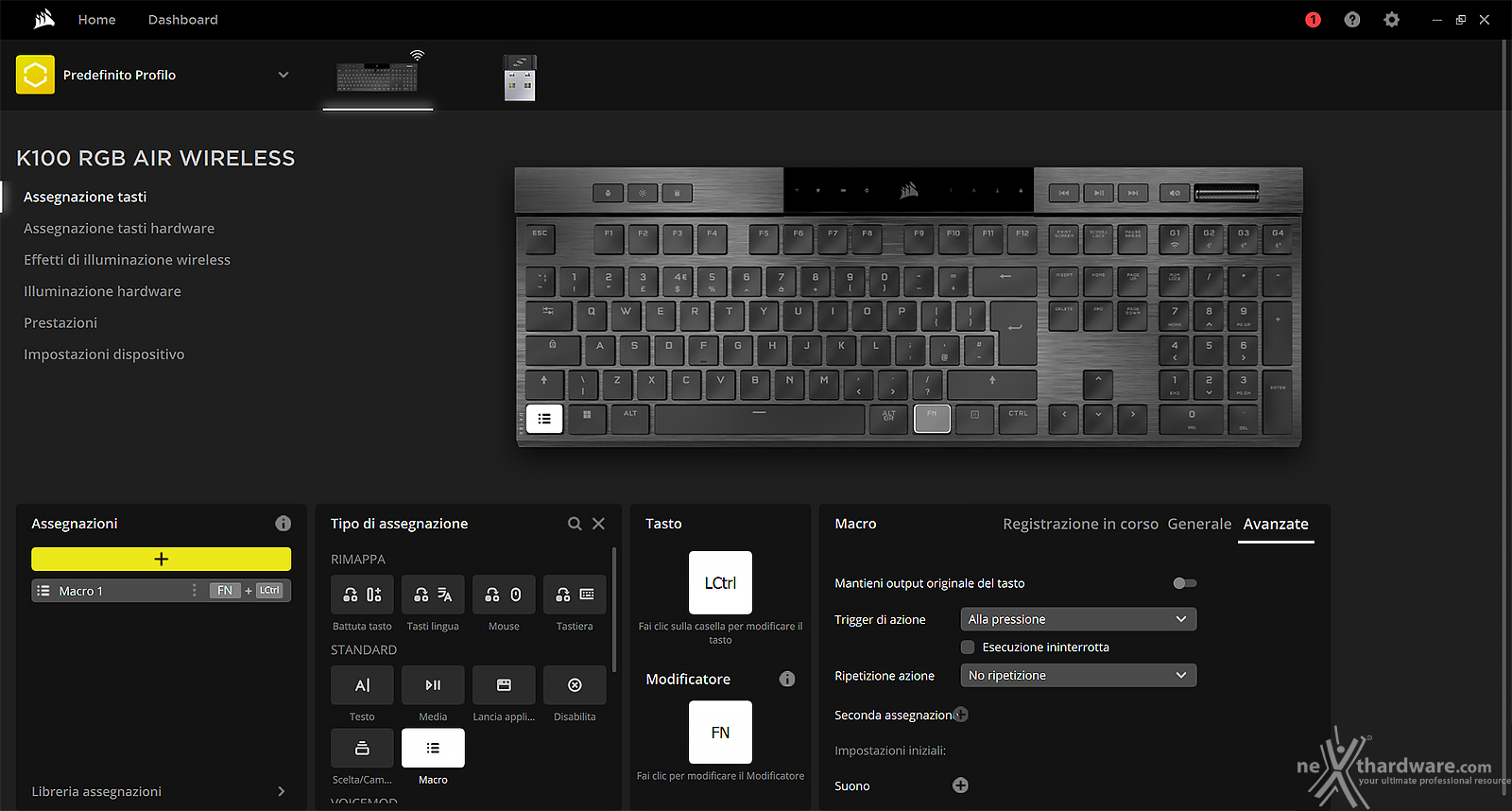The width and height of the screenshot is (1512, 811).
Task: Click the yellow profile hexagon icon
Action: (35, 75)
